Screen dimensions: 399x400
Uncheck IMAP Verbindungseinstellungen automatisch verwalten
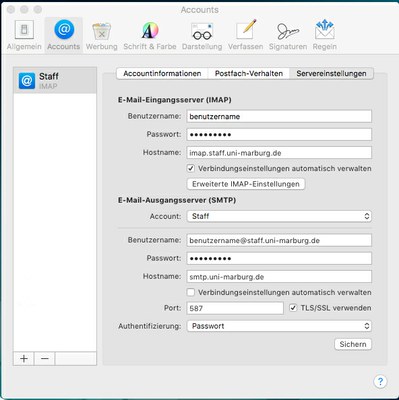pos(191,168)
